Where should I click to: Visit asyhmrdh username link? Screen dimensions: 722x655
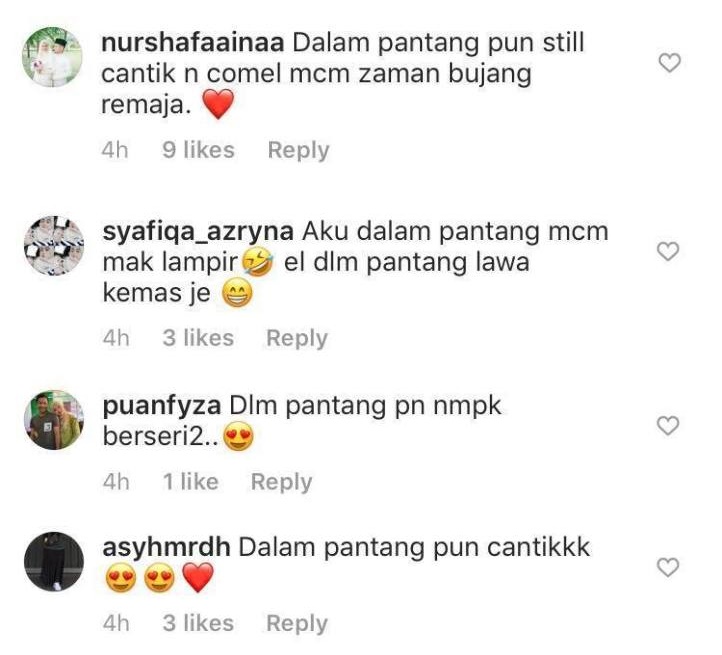[x=166, y=547]
